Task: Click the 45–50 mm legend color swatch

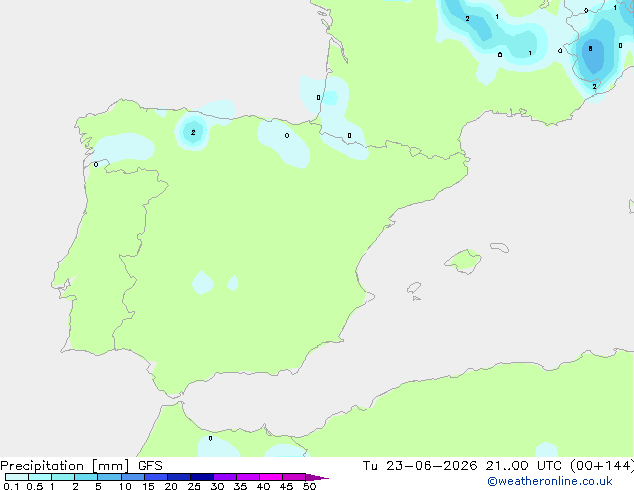Action: coord(294,477)
